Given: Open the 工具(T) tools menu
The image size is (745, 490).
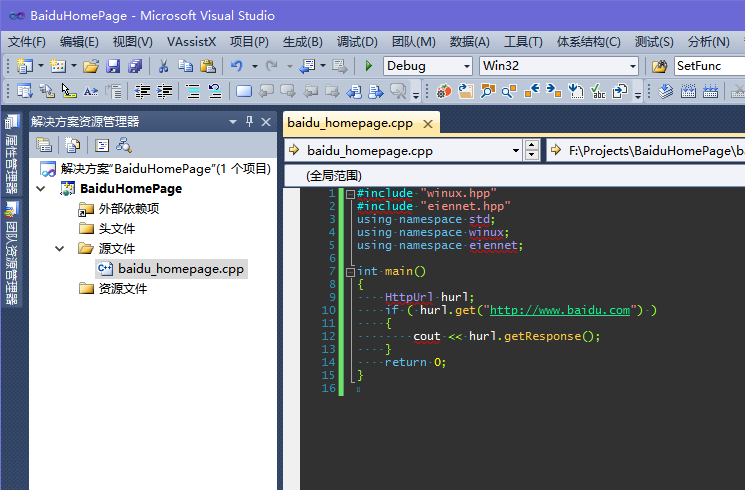Looking at the screenshot, I should click(523, 42).
